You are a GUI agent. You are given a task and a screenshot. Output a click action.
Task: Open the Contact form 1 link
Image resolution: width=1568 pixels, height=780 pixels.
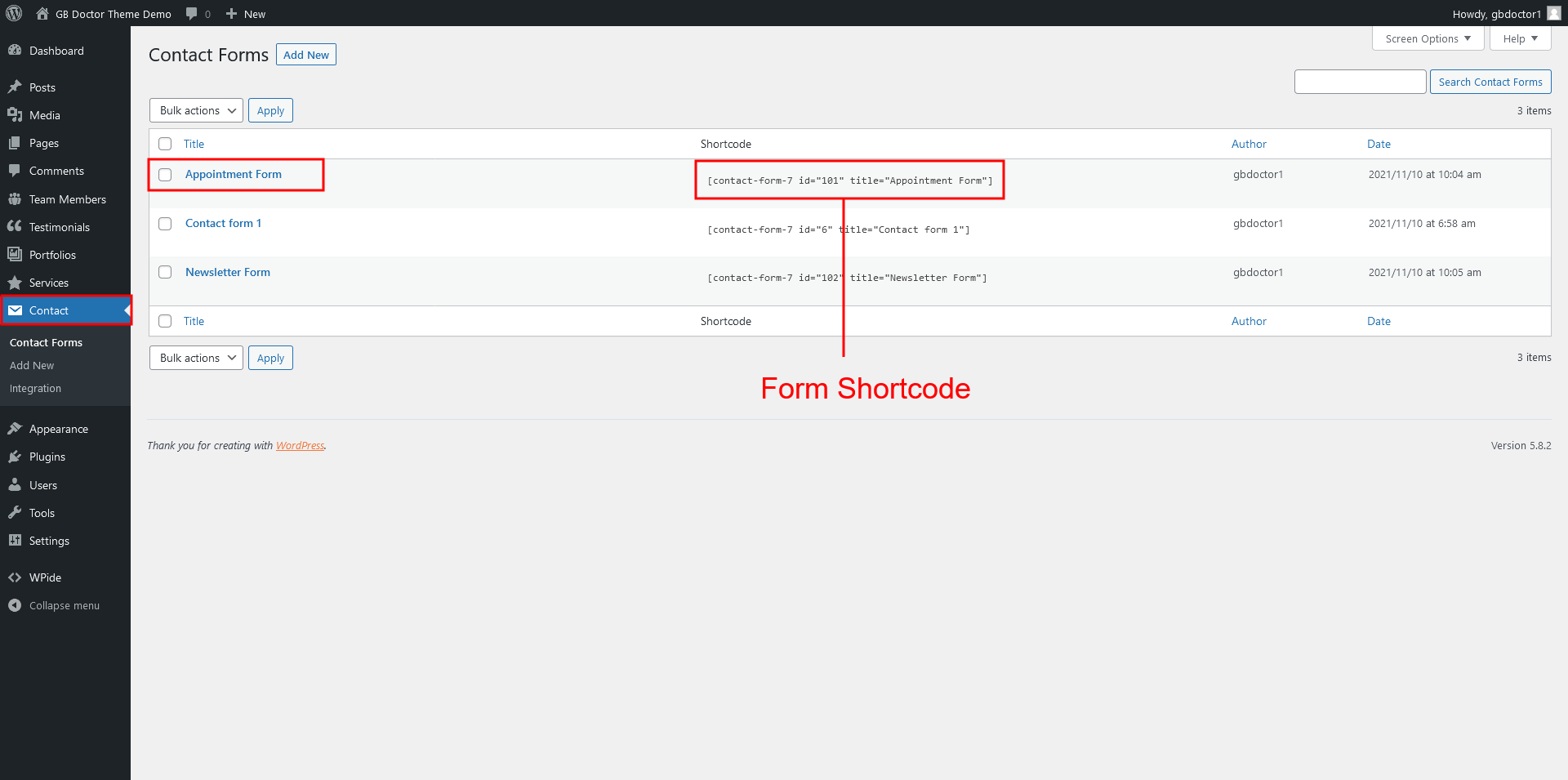(x=223, y=223)
